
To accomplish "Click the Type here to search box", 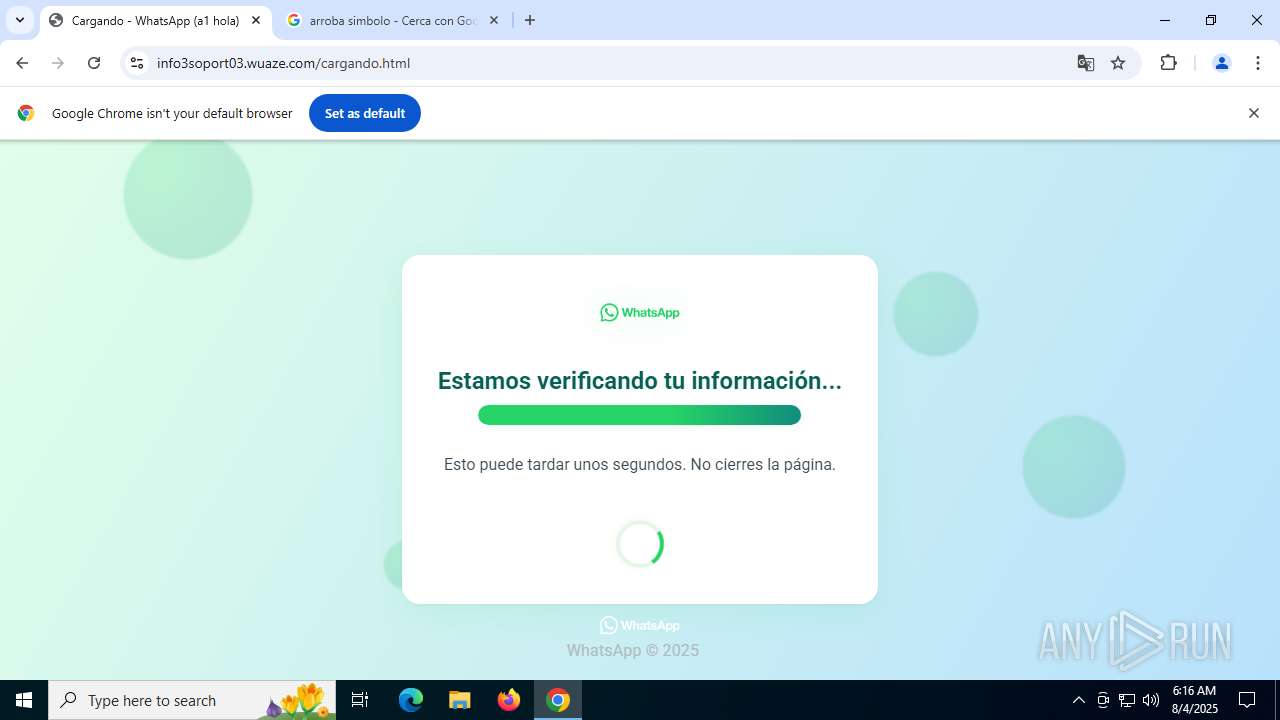I will (x=192, y=700).
